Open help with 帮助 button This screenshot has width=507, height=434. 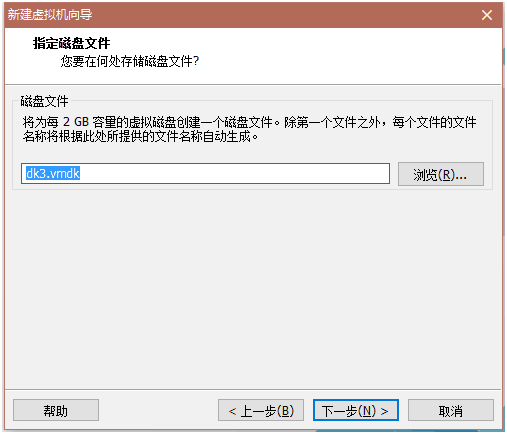click(x=56, y=410)
